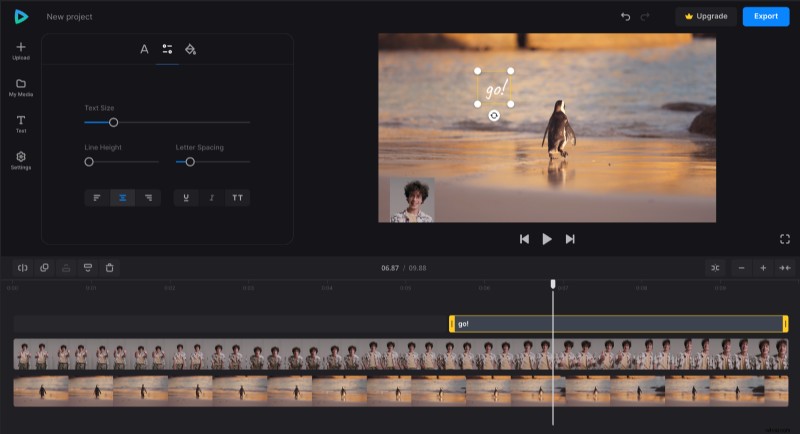800x434 pixels.
Task: Zoom out the timeline
Action: pyautogui.click(x=741, y=268)
